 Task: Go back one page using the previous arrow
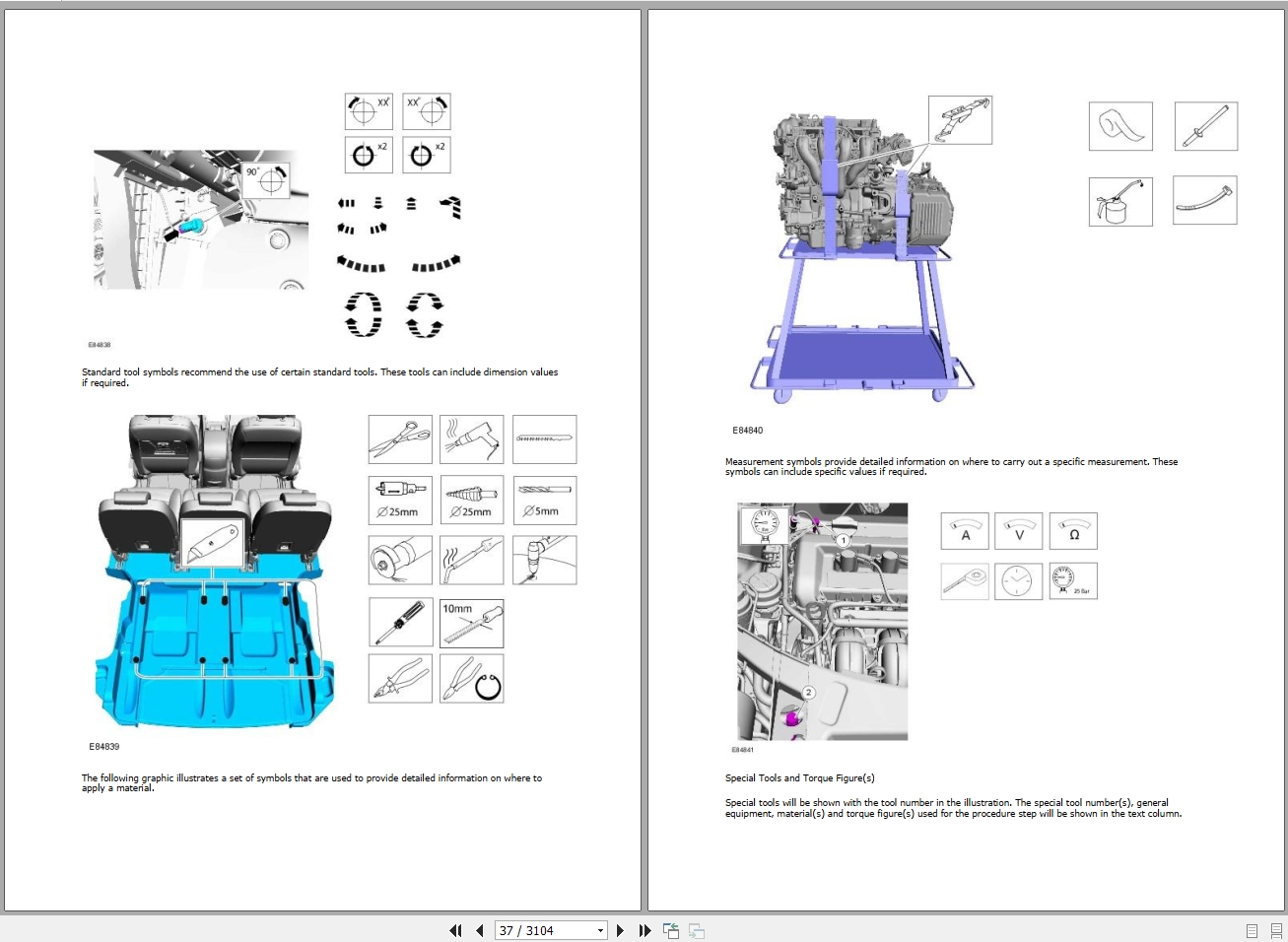479,930
